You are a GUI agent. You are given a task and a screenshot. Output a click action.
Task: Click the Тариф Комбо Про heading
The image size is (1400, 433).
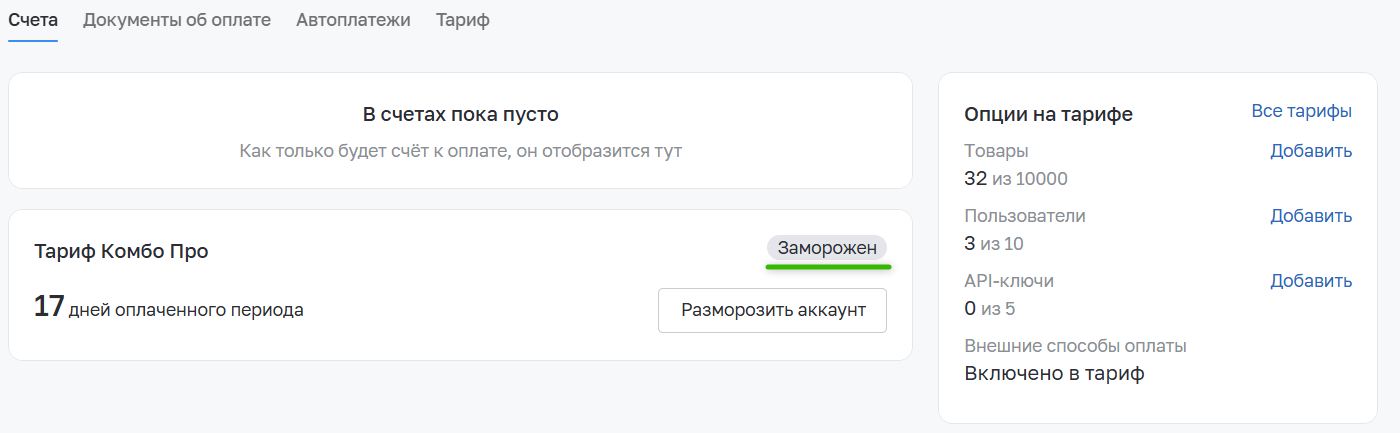(121, 251)
